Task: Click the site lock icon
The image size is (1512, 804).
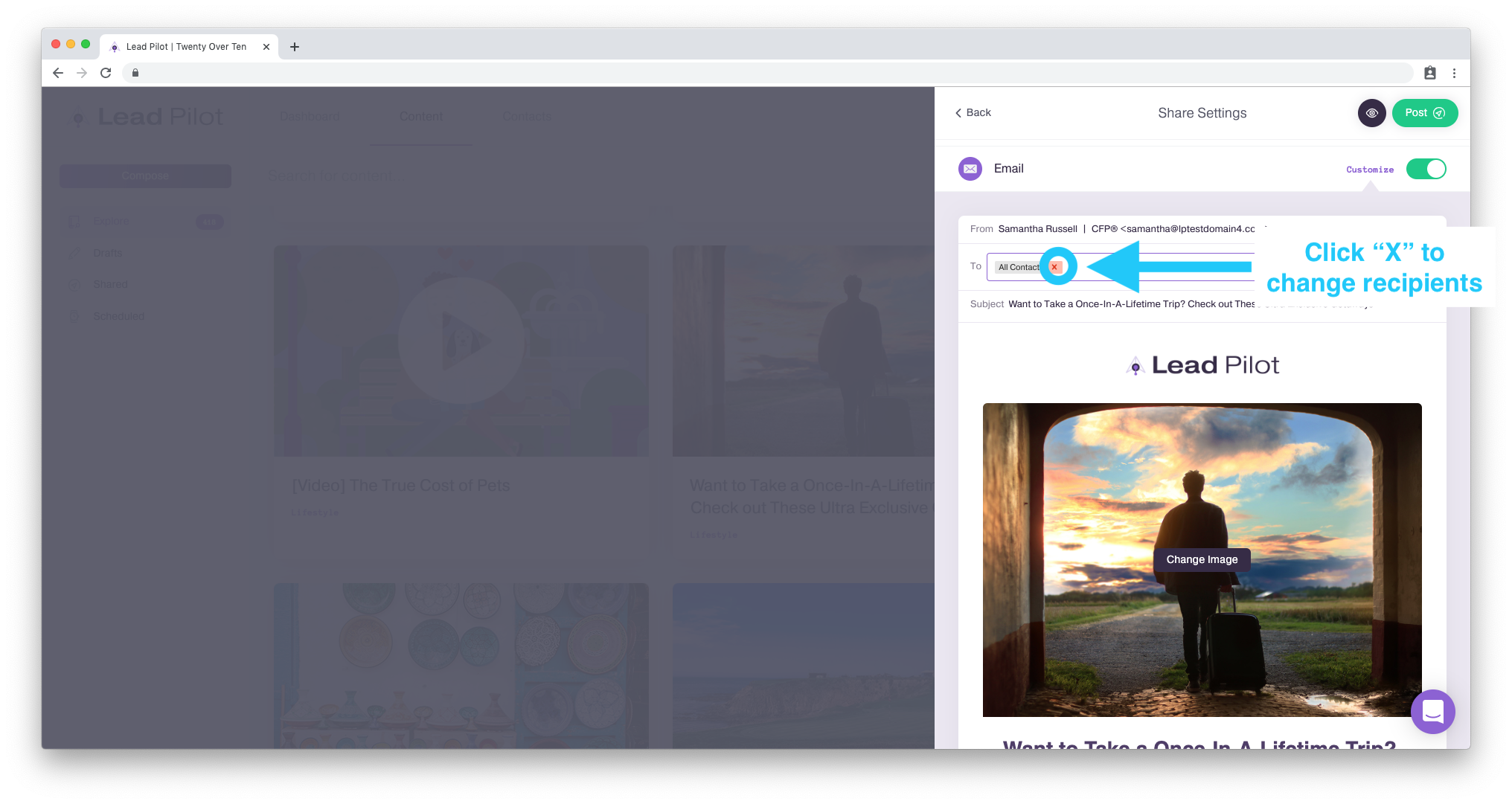Action: [135, 73]
